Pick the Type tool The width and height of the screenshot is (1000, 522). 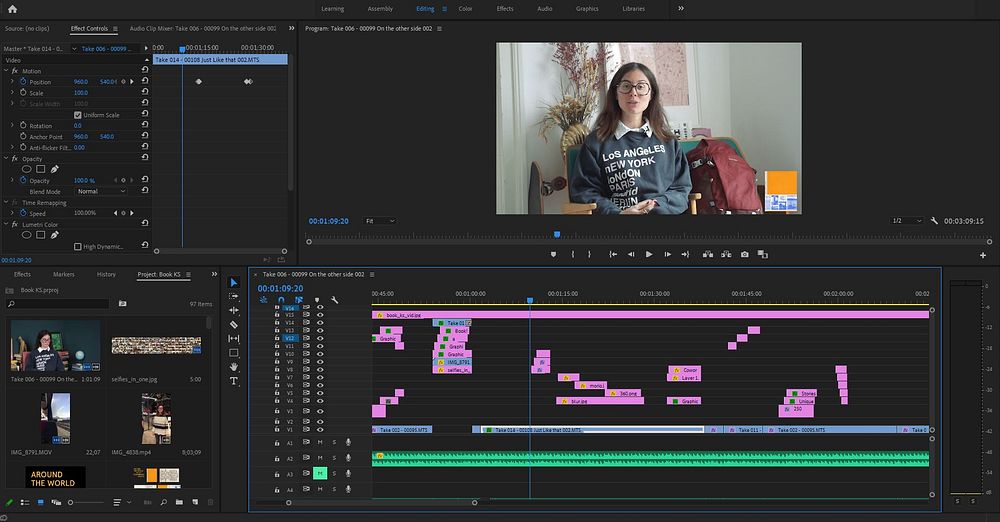click(234, 381)
